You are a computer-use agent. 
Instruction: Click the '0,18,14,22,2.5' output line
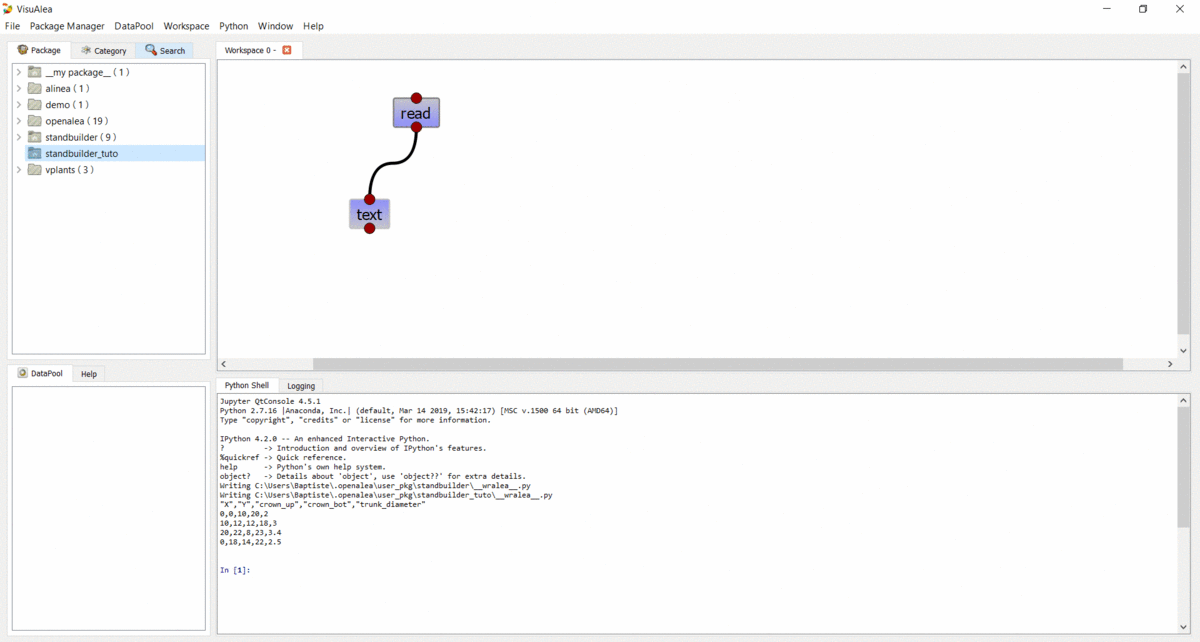[250, 542]
